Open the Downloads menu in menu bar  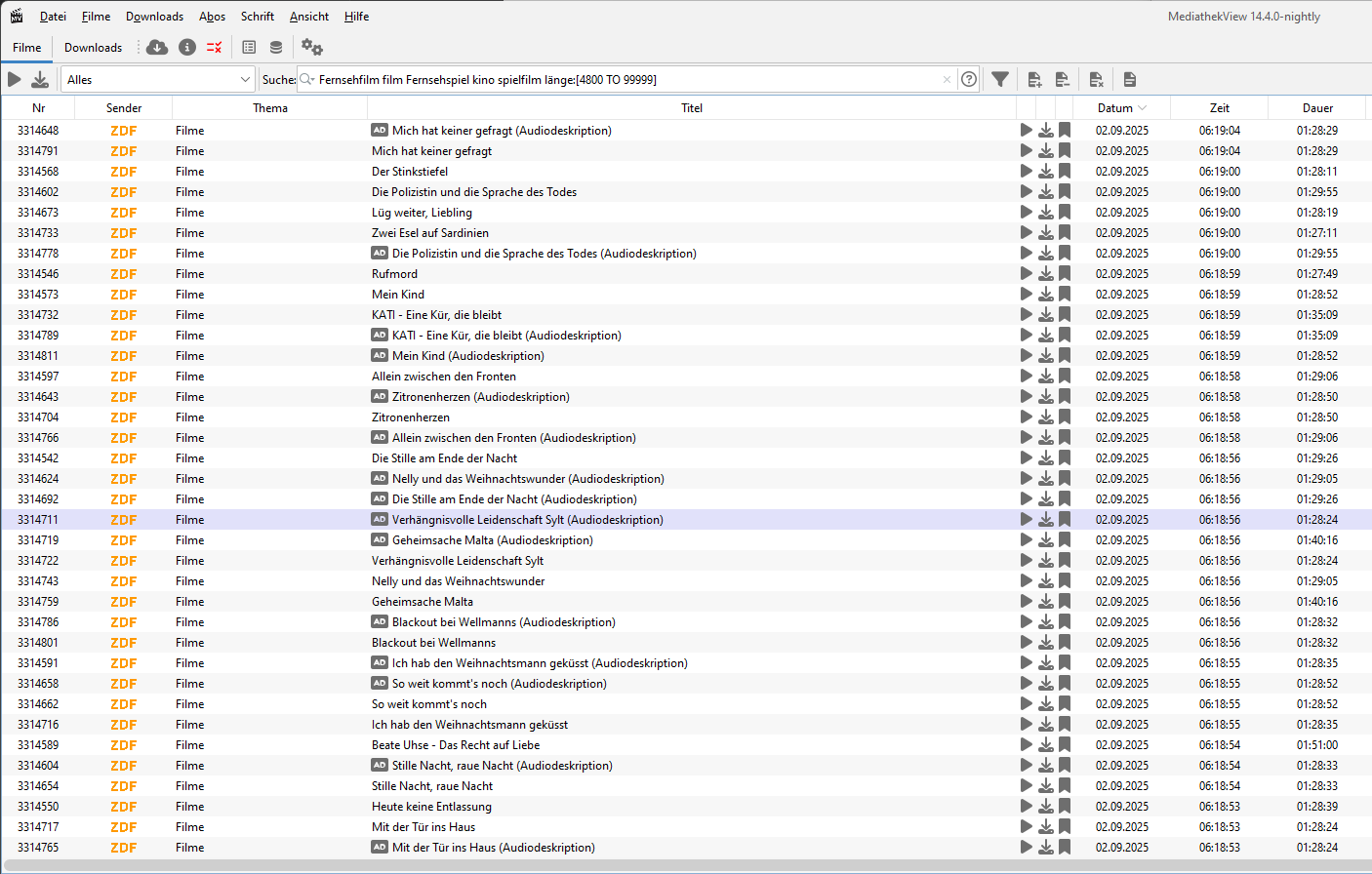[154, 17]
